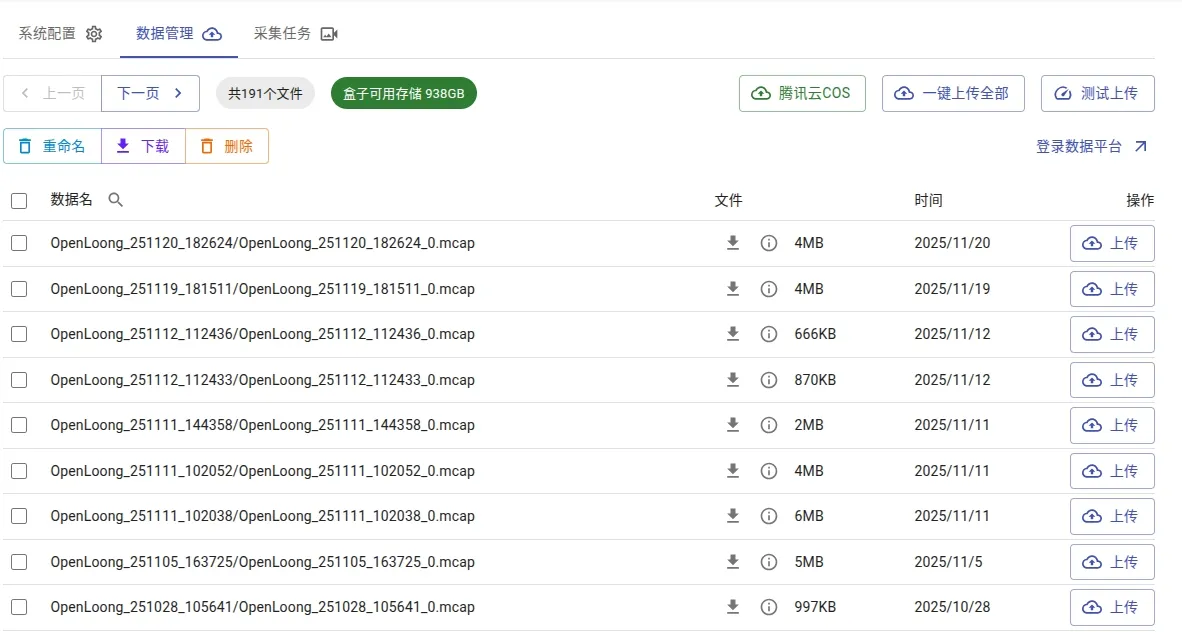Open the 登录数据平台 link
The height and width of the screenshot is (632, 1182).
[x=1091, y=147]
